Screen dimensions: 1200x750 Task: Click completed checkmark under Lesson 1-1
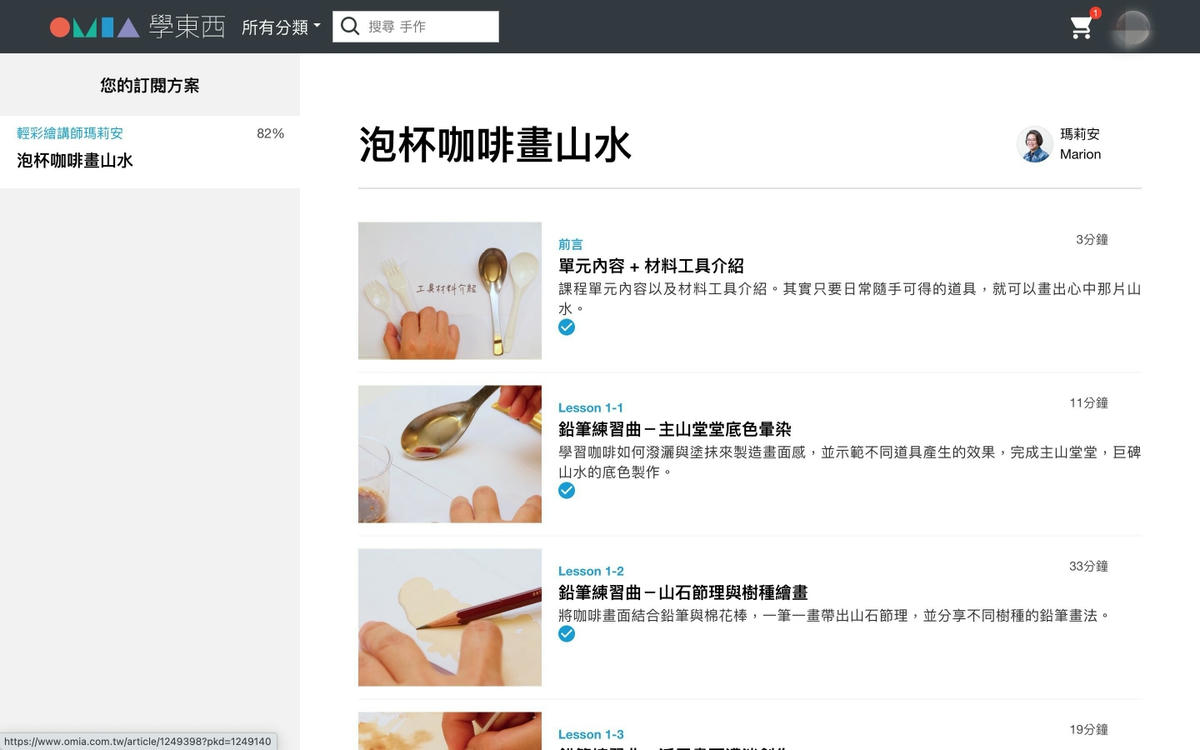[x=567, y=490]
